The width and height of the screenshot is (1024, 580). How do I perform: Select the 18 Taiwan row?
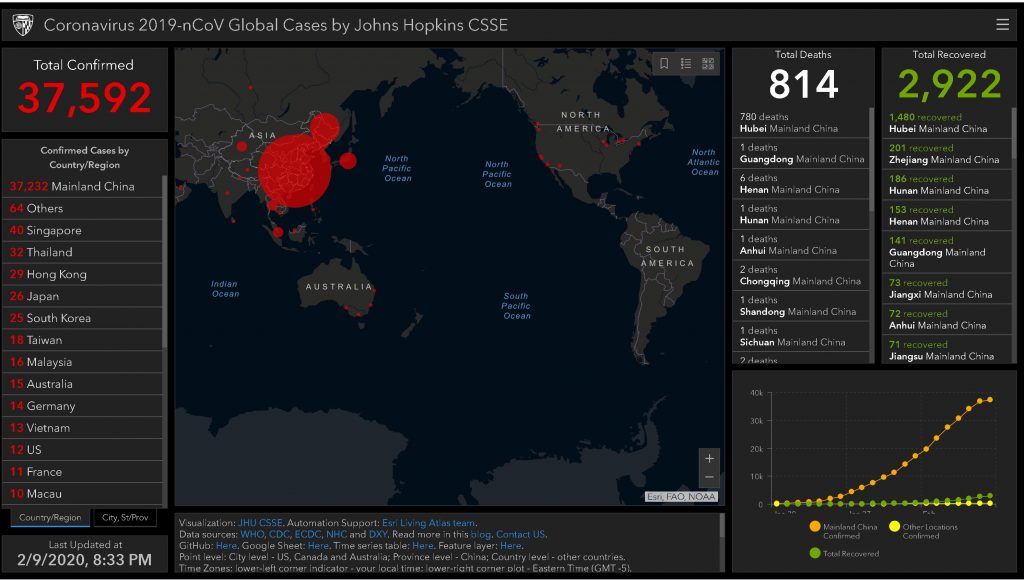point(82,340)
